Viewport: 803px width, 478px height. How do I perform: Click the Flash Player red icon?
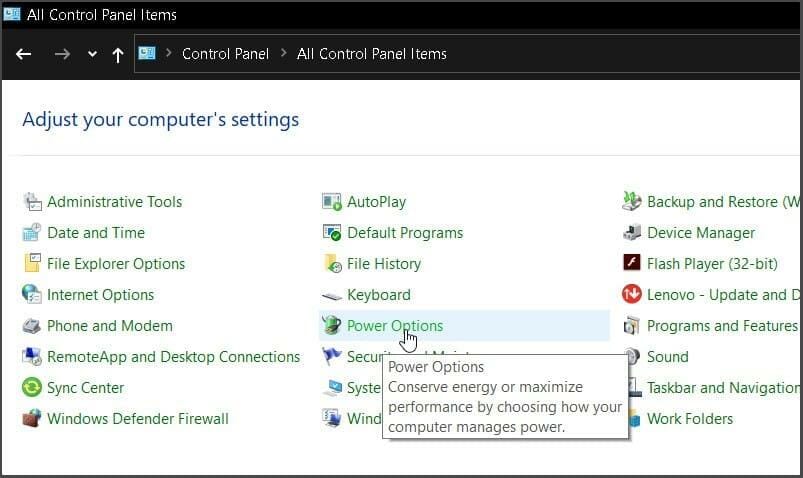(631, 263)
